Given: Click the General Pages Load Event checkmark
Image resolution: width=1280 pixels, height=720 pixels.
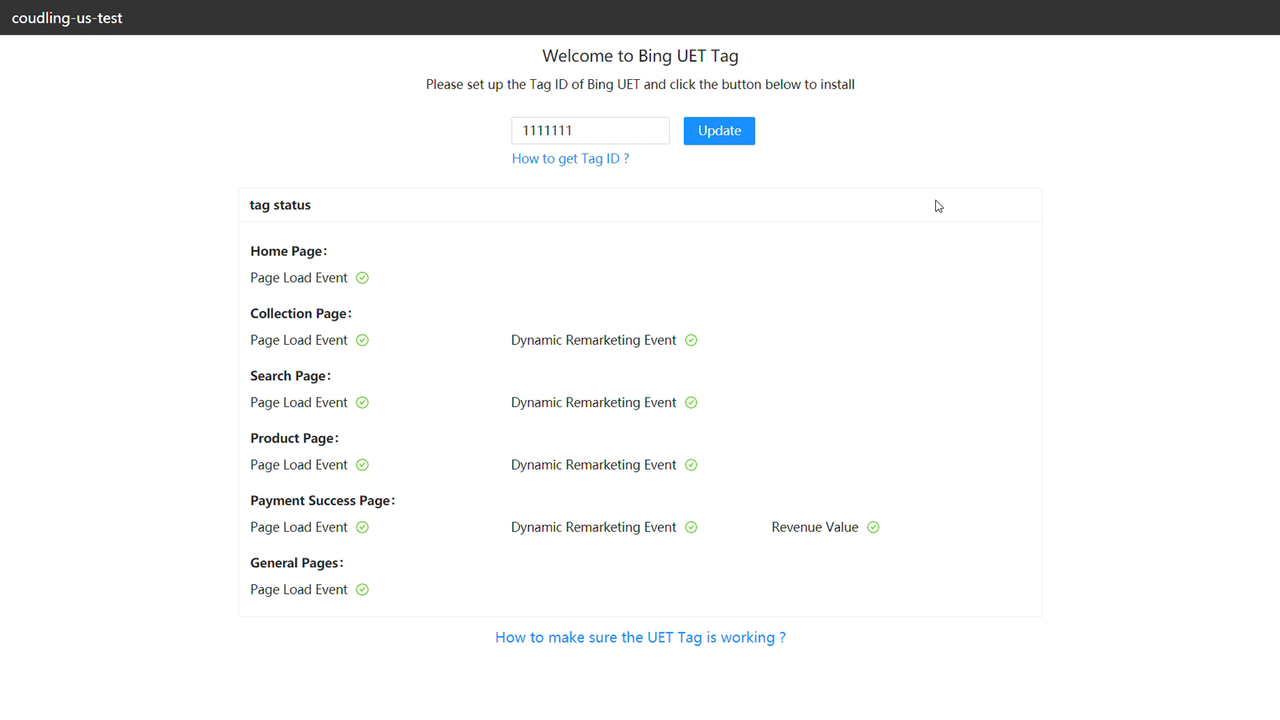Looking at the screenshot, I should point(362,589).
